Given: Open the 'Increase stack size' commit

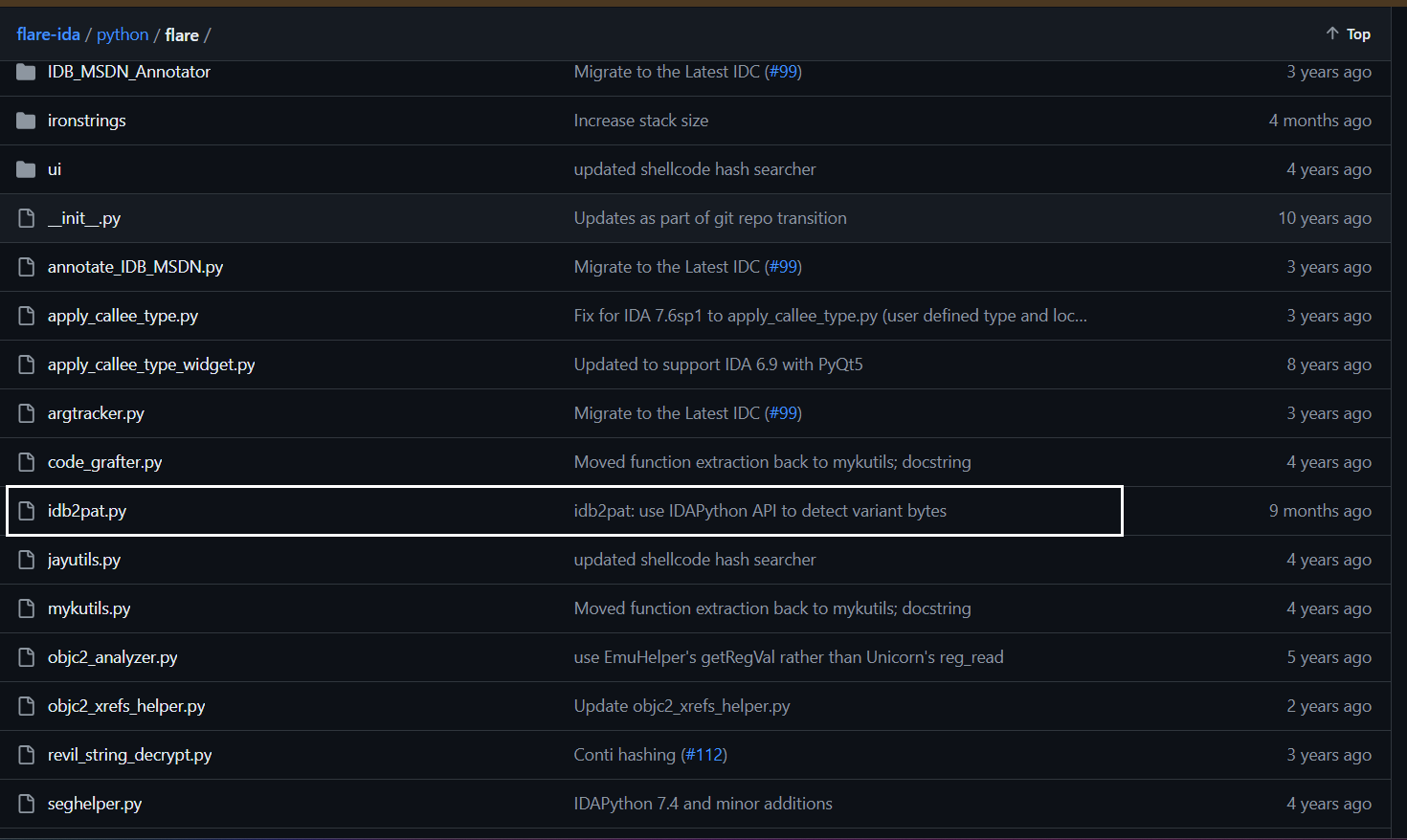Looking at the screenshot, I should click(640, 121).
